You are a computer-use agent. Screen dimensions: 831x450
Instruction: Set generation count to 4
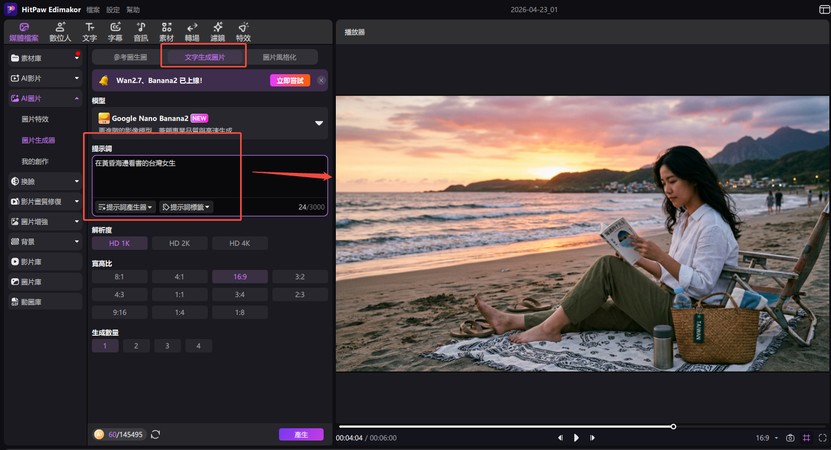pyautogui.click(x=198, y=346)
